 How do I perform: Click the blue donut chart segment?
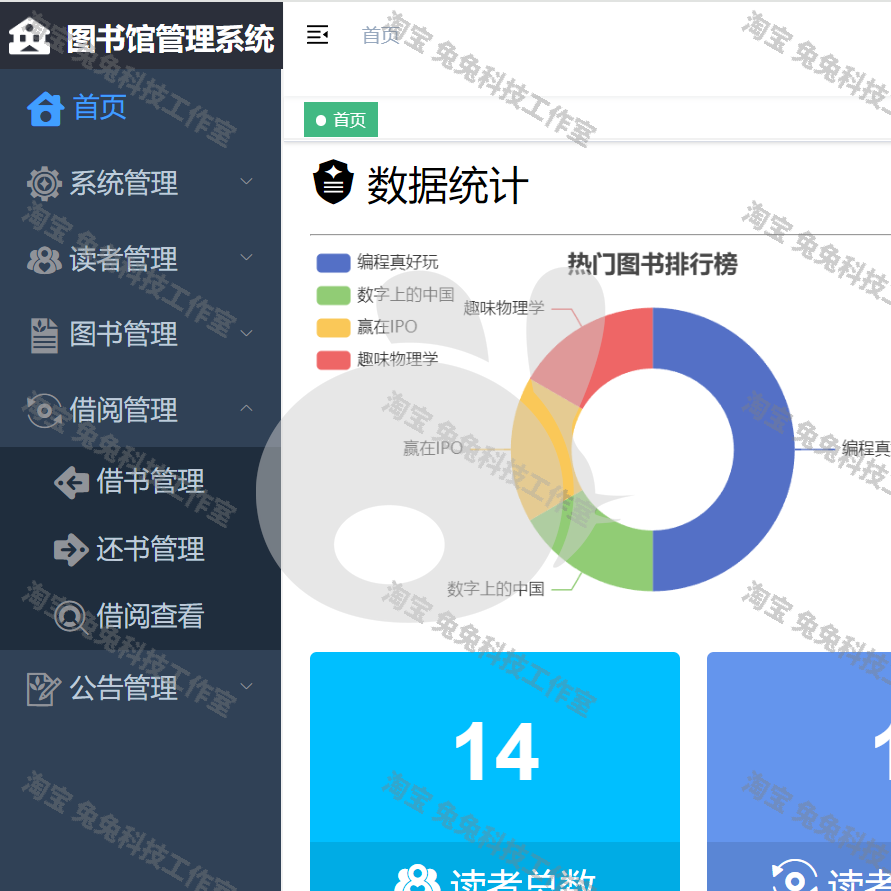[x=762, y=449]
